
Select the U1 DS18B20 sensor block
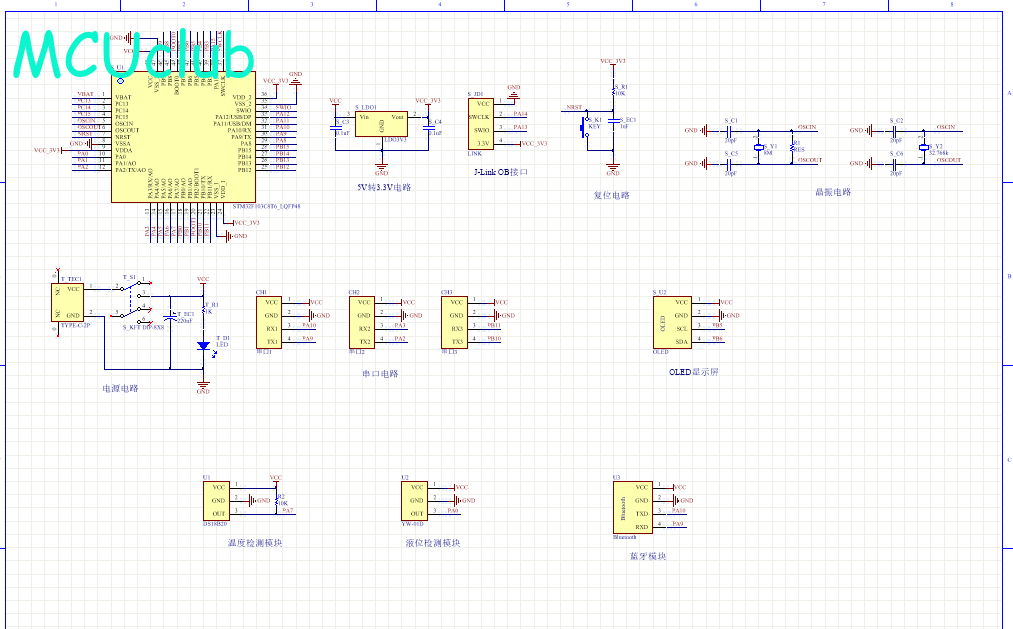[216, 501]
